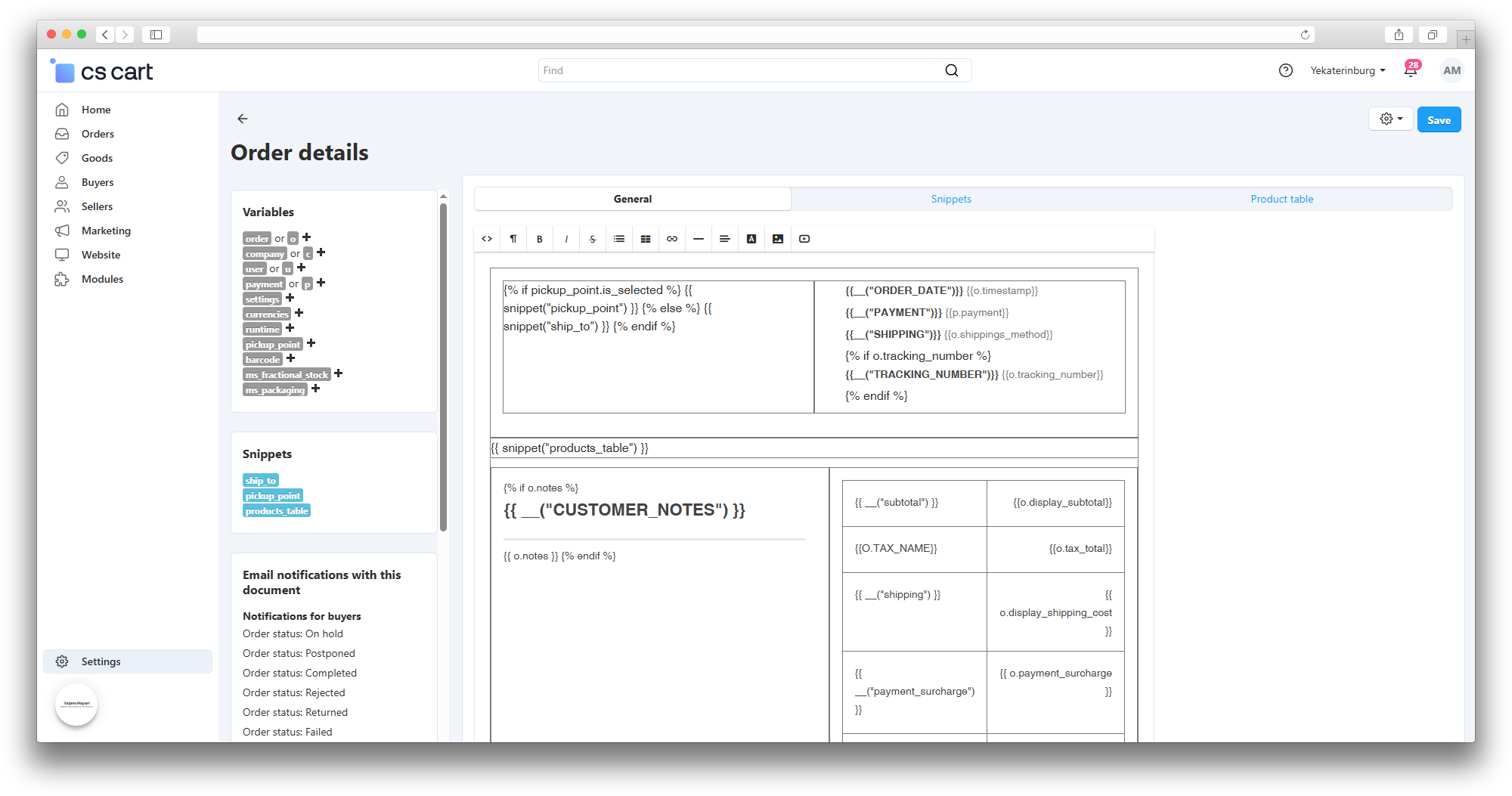Switch to the Snippets tab
The image size is (1512, 796).
951,199
